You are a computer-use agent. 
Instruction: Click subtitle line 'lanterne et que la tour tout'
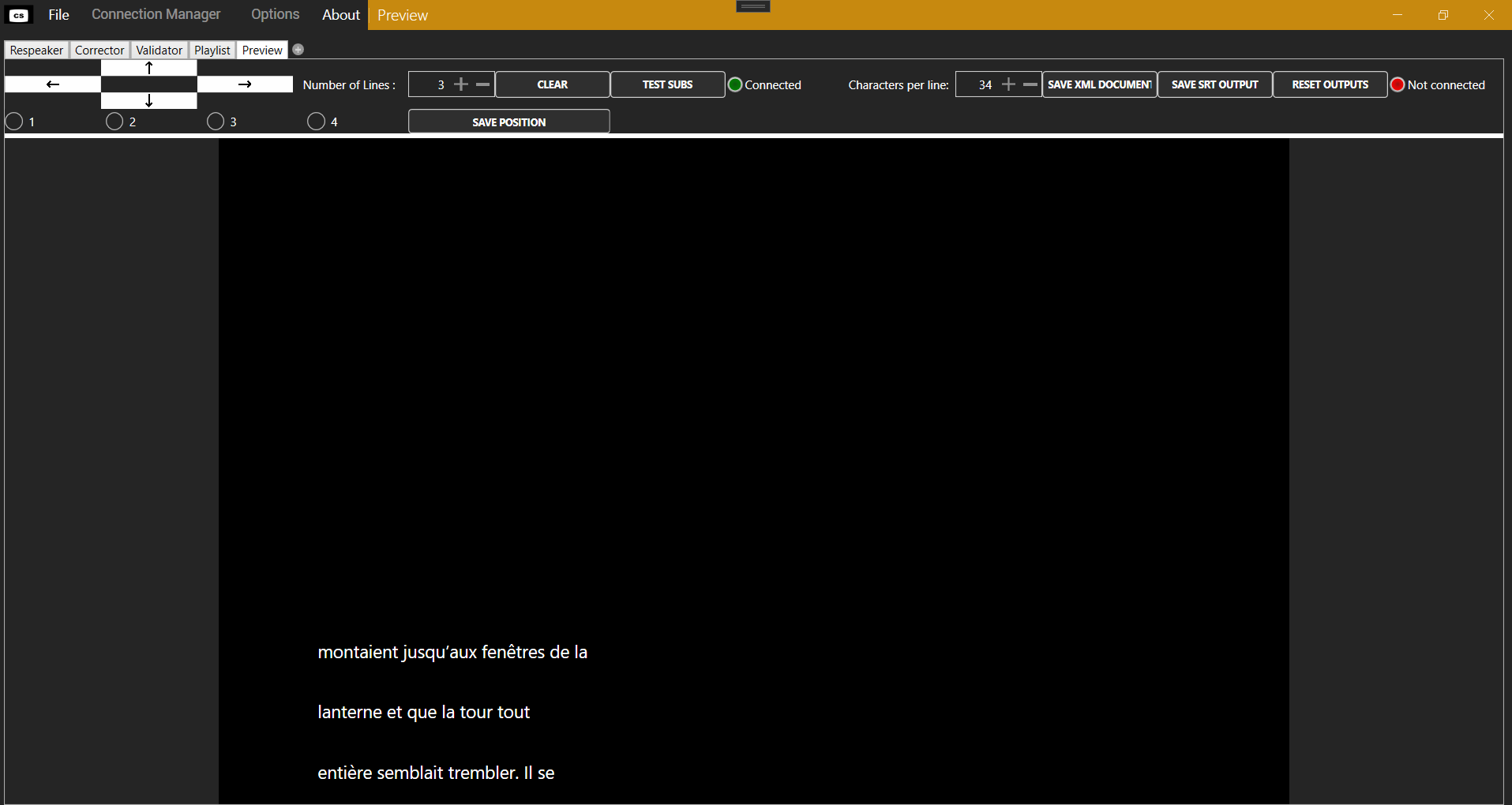click(424, 713)
